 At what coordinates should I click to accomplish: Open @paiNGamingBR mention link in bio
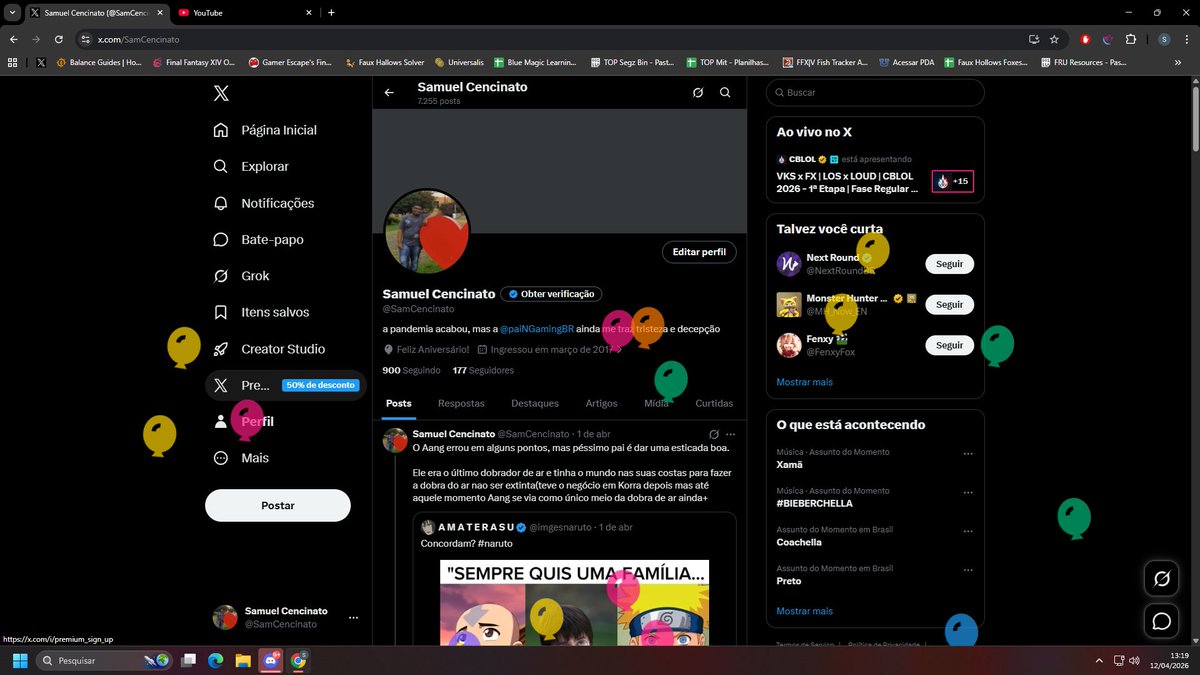pos(537,329)
